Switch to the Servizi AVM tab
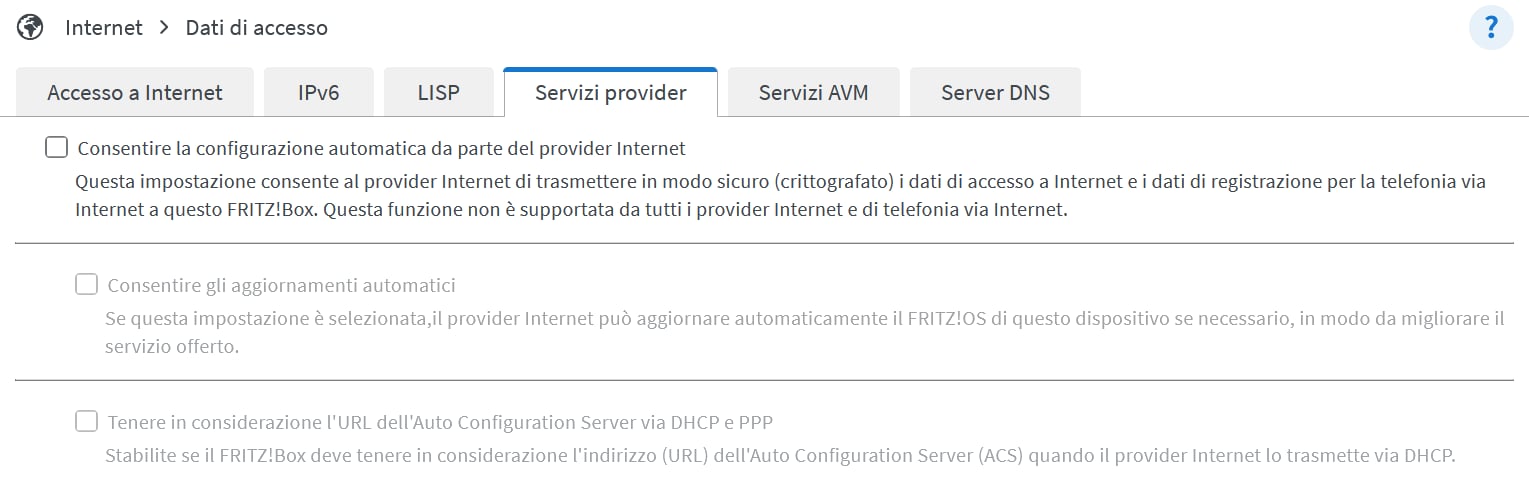The height and width of the screenshot is (504, 1529). (x=814, y=93)
